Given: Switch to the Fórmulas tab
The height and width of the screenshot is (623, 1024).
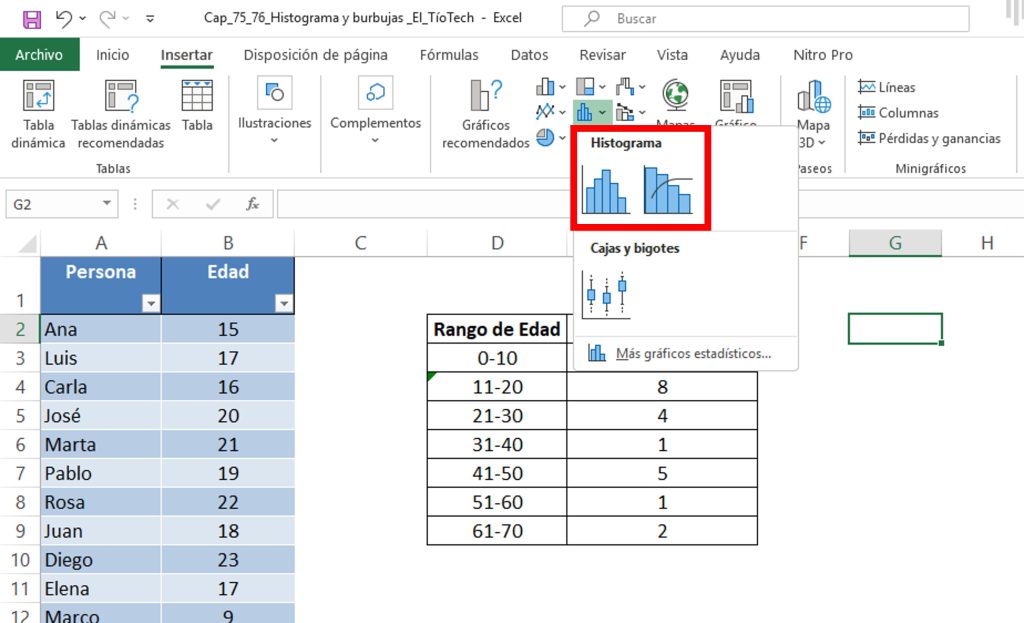Looking at the screenshot, I should pos(449,55).
